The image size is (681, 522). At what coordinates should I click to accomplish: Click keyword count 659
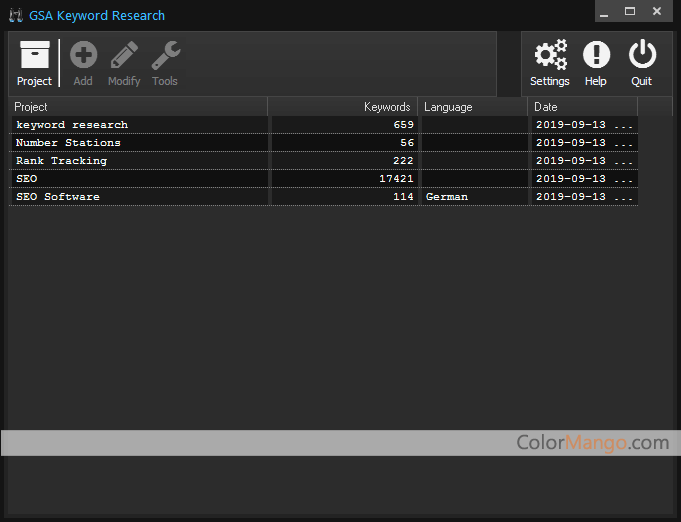coord(403,125)
